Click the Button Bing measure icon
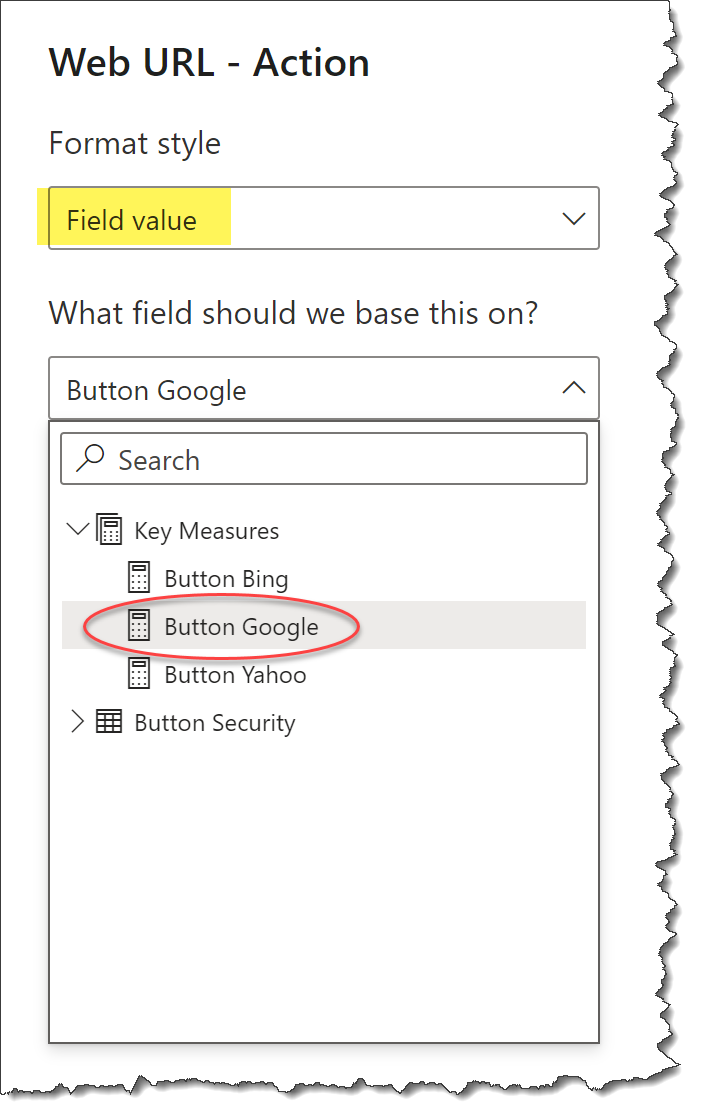 (x=139, y=578)
